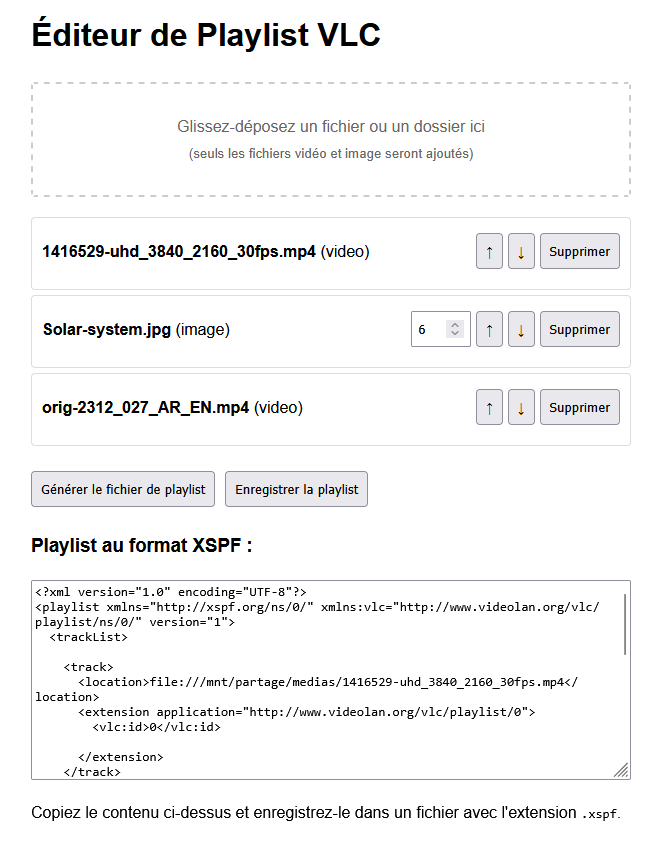Move Solar-system.jpg down one position

coord(521,330)
